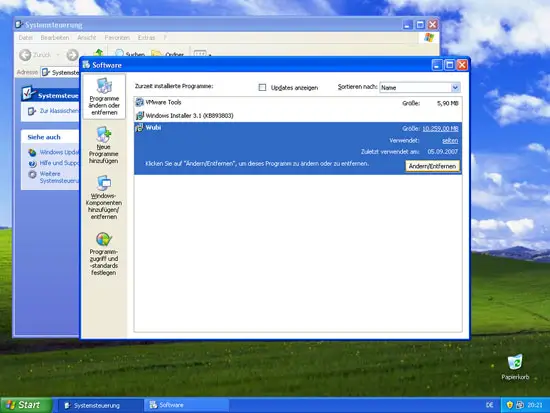Open Neue Programme hinzufügen panel
550x413 pixels.
pos(103,145)
